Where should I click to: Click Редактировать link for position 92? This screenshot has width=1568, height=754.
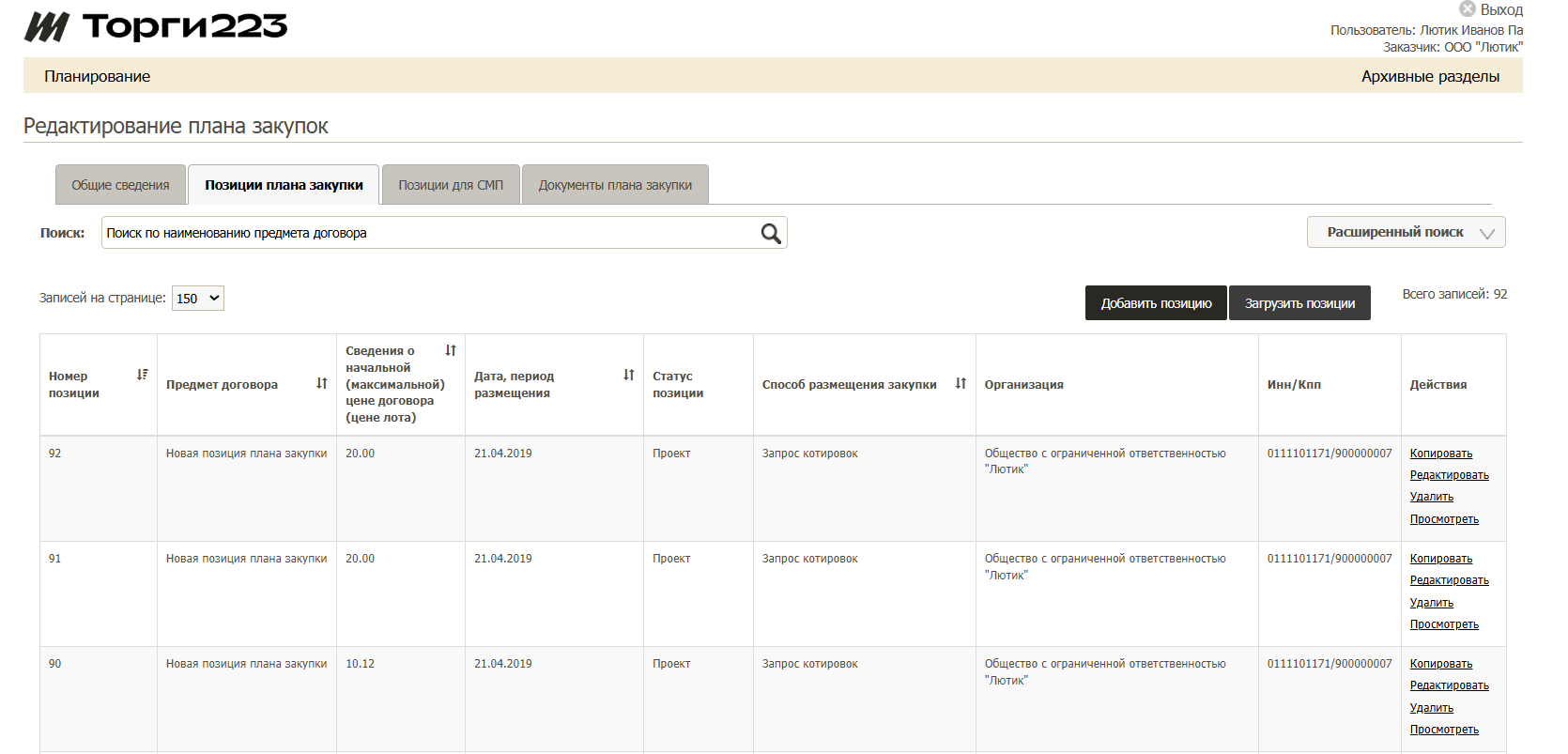tap(1449, 475)
